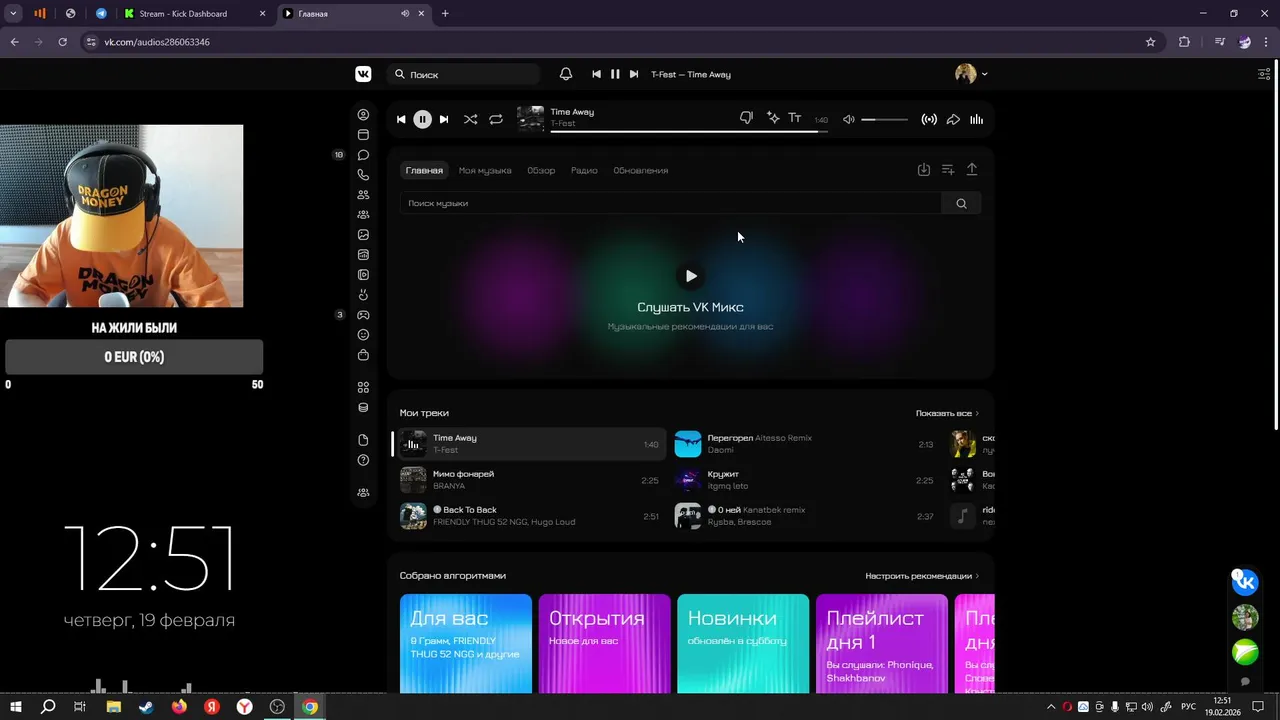This screenshot has height=720, width=1280.
Task: Select the 'Главная' music tab
Action: [x=424, y=170]
